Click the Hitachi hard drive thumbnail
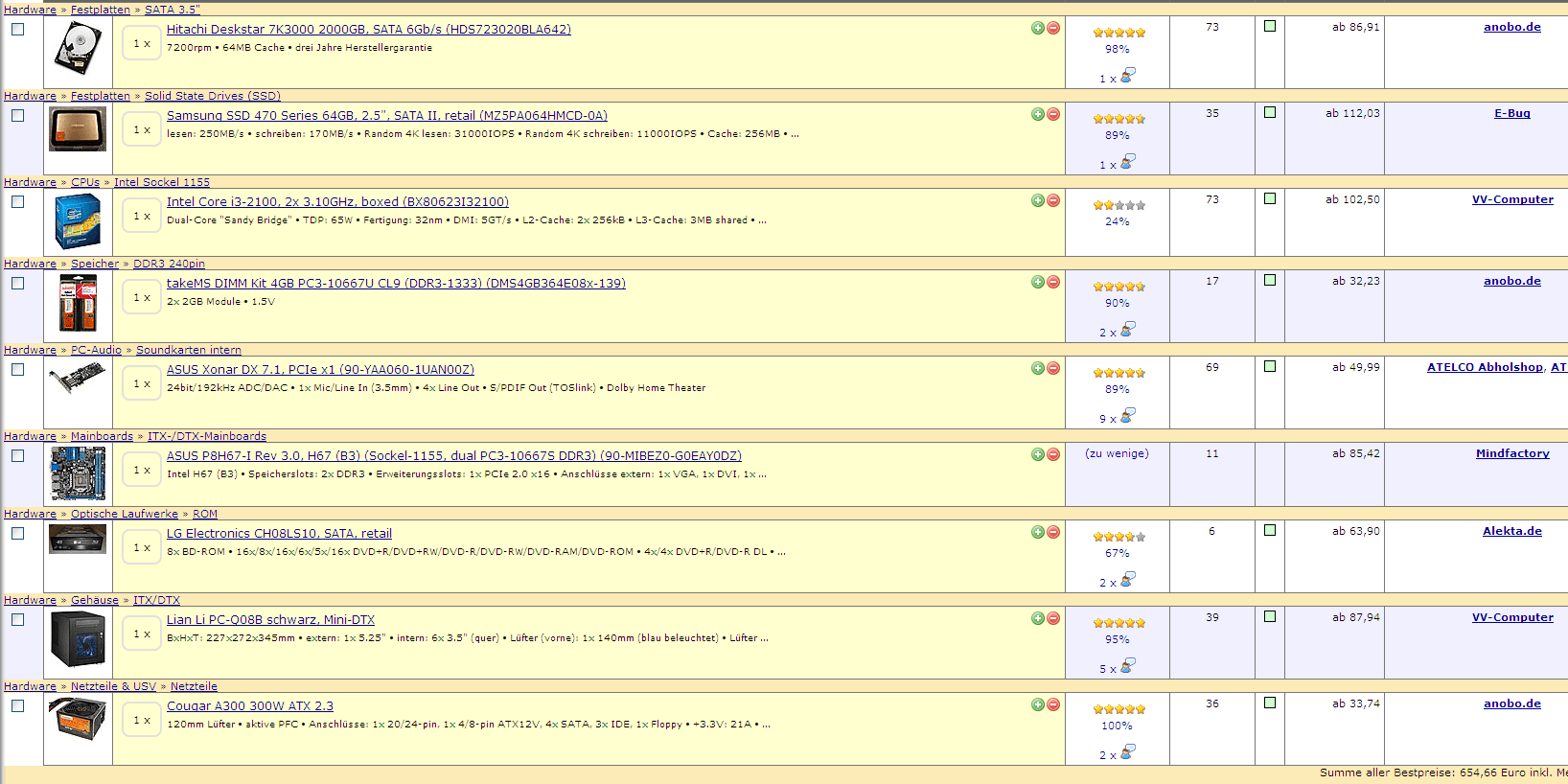This screenshot has height=784, width=1568. point(78,49)
